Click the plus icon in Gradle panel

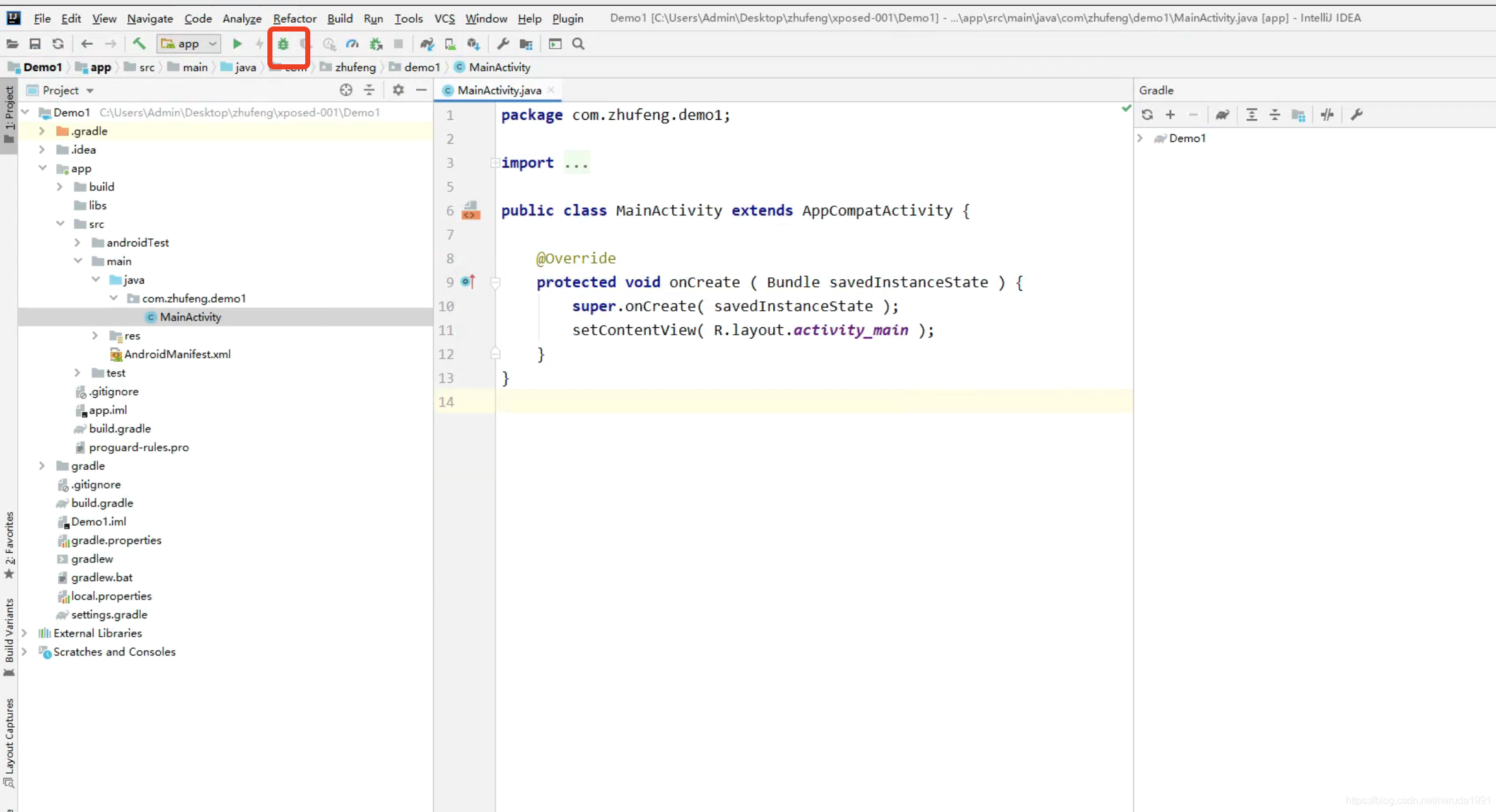coord(1171,115)
